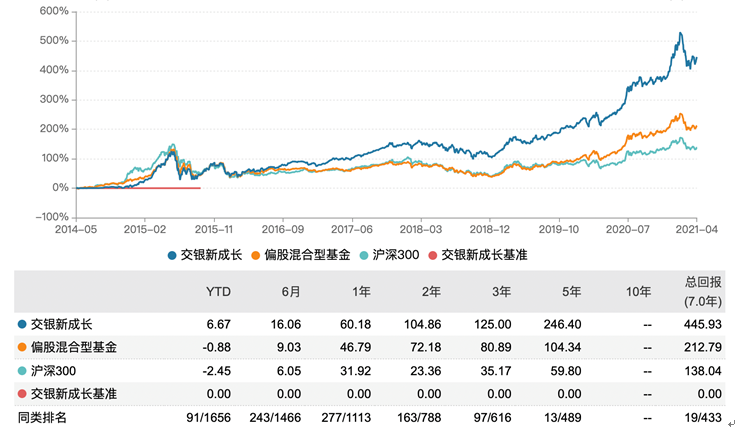Toggle 沪深300 series in chart legend
This screenshot has height=431, width=736.
coord(389,255)
